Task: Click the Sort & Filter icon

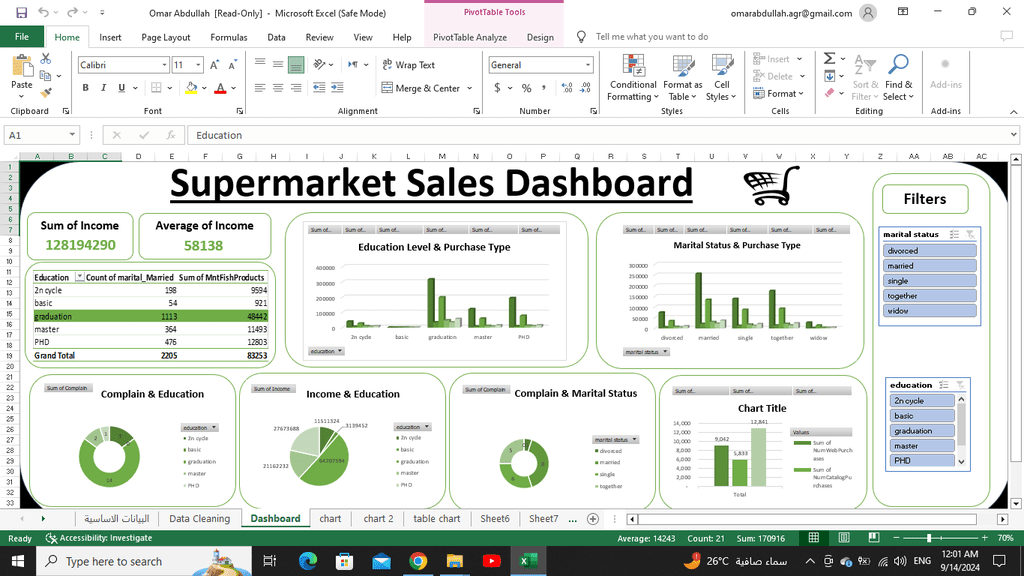Action: (865, 65)
